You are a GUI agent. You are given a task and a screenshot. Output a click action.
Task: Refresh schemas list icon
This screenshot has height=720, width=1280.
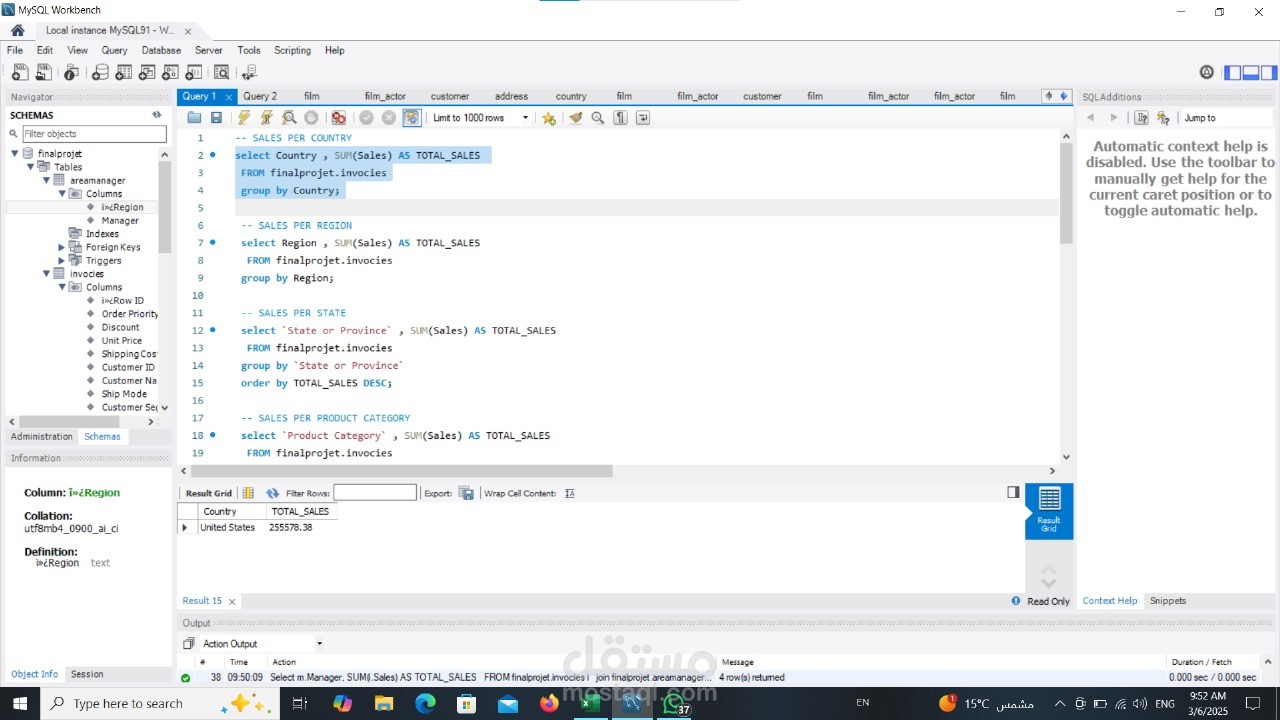pos(157,115)
